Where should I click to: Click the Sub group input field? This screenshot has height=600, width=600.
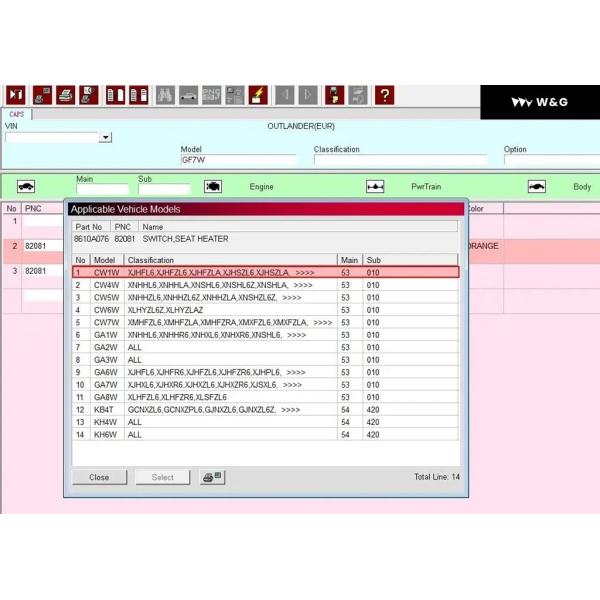164,189
